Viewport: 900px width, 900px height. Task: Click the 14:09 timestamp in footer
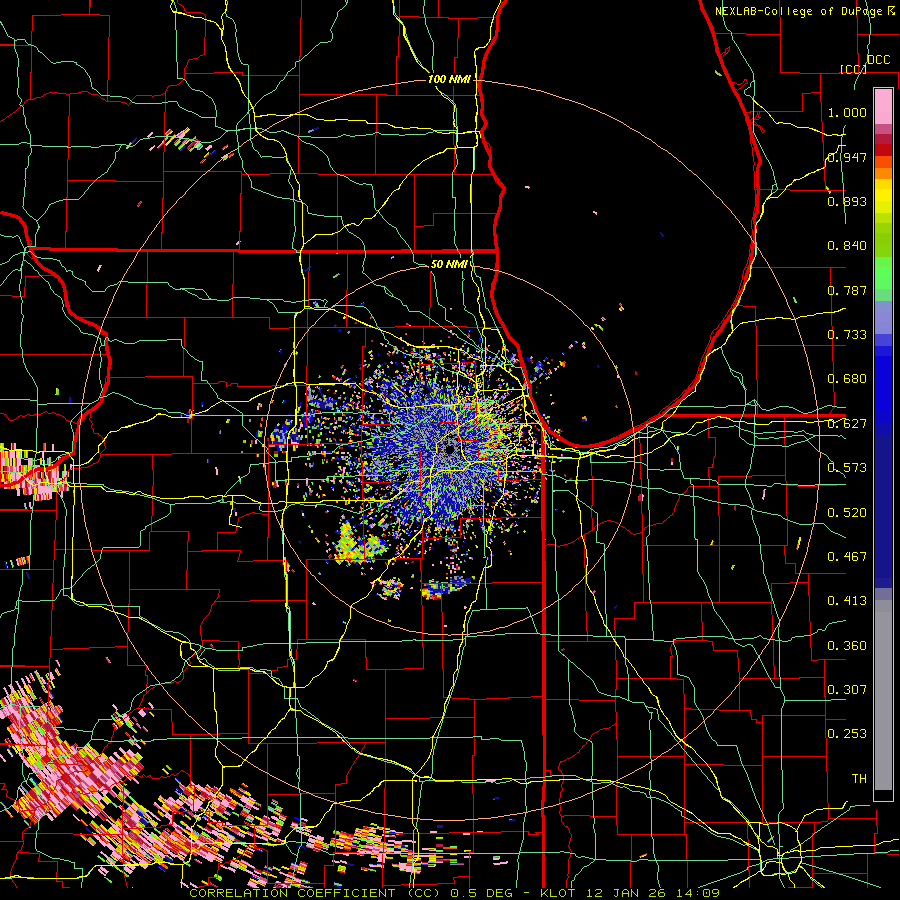click(699, 893)
